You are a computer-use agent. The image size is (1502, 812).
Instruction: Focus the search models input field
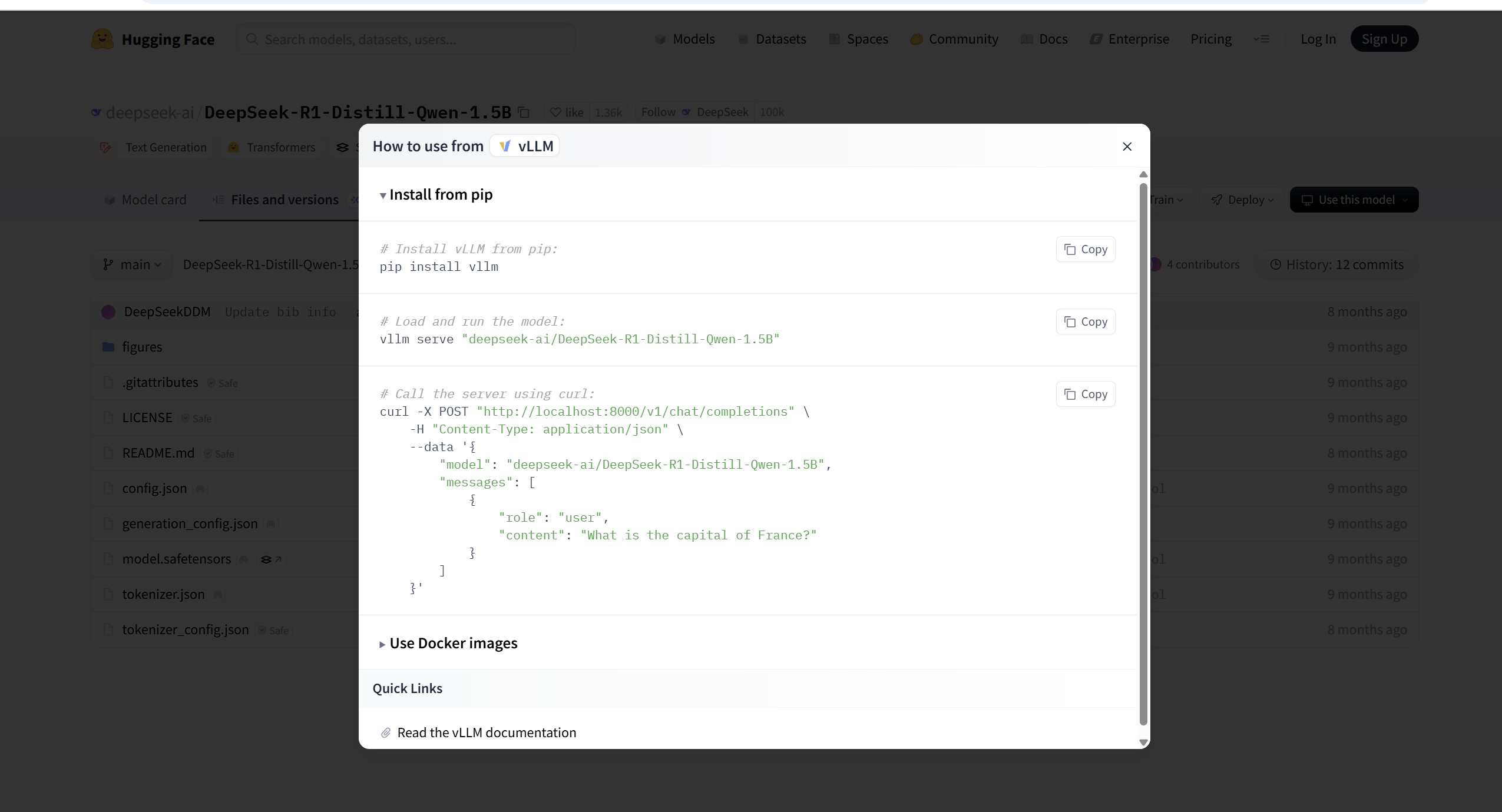coord(406,39)
